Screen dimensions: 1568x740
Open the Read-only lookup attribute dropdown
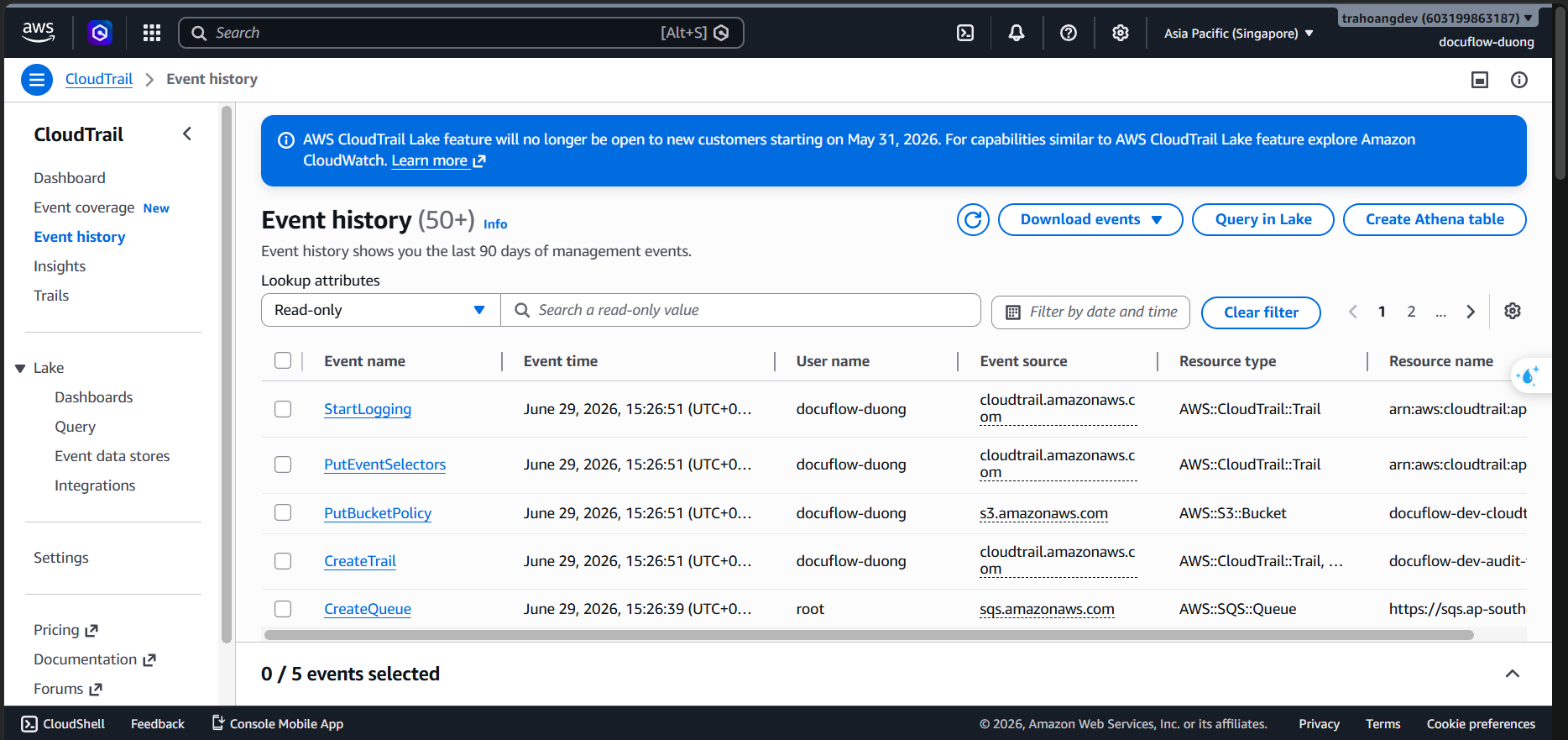tap(381, 310)
